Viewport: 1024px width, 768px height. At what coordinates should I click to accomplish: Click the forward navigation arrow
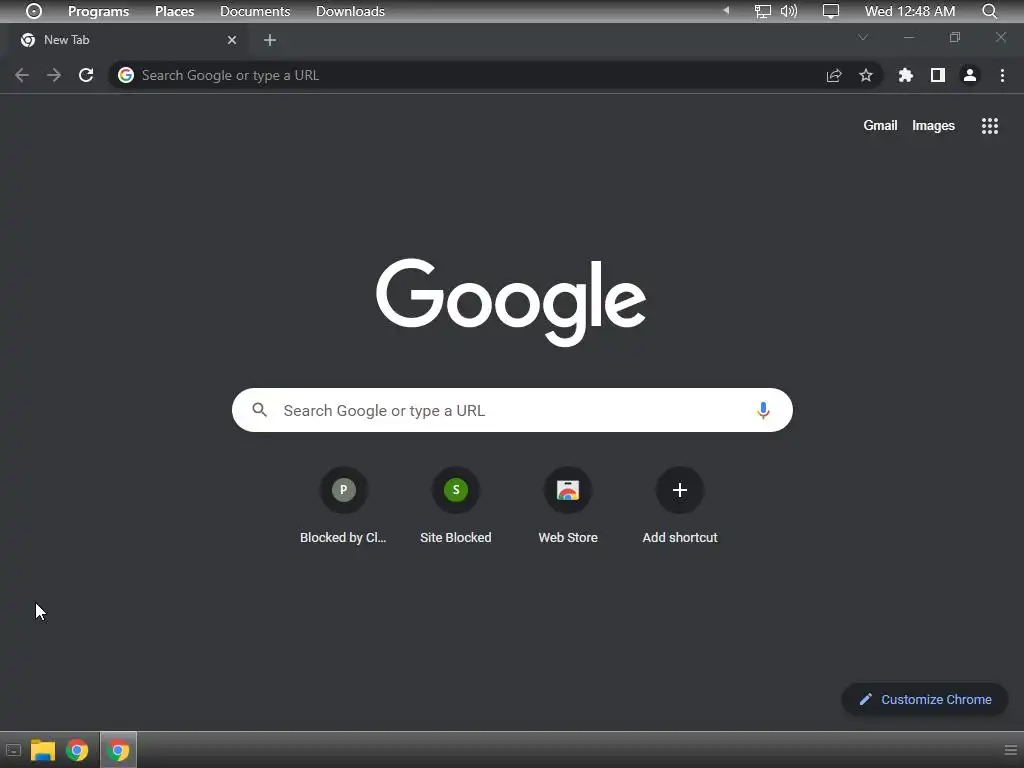[x=54, y=75]
